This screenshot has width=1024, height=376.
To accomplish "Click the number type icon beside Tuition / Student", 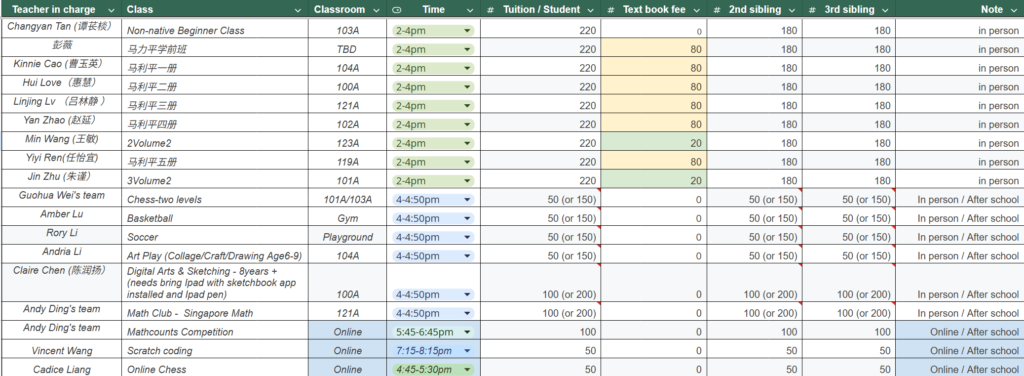I will tap(490, 10).
